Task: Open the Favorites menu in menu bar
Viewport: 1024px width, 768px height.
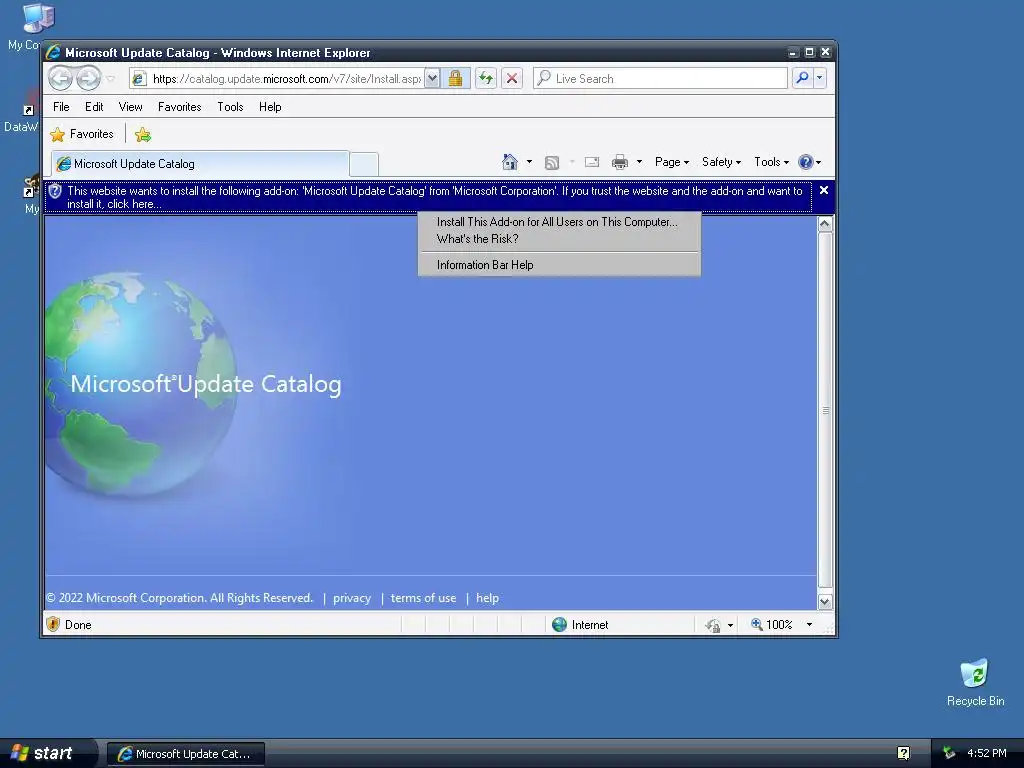Action: tap(180, 107)
